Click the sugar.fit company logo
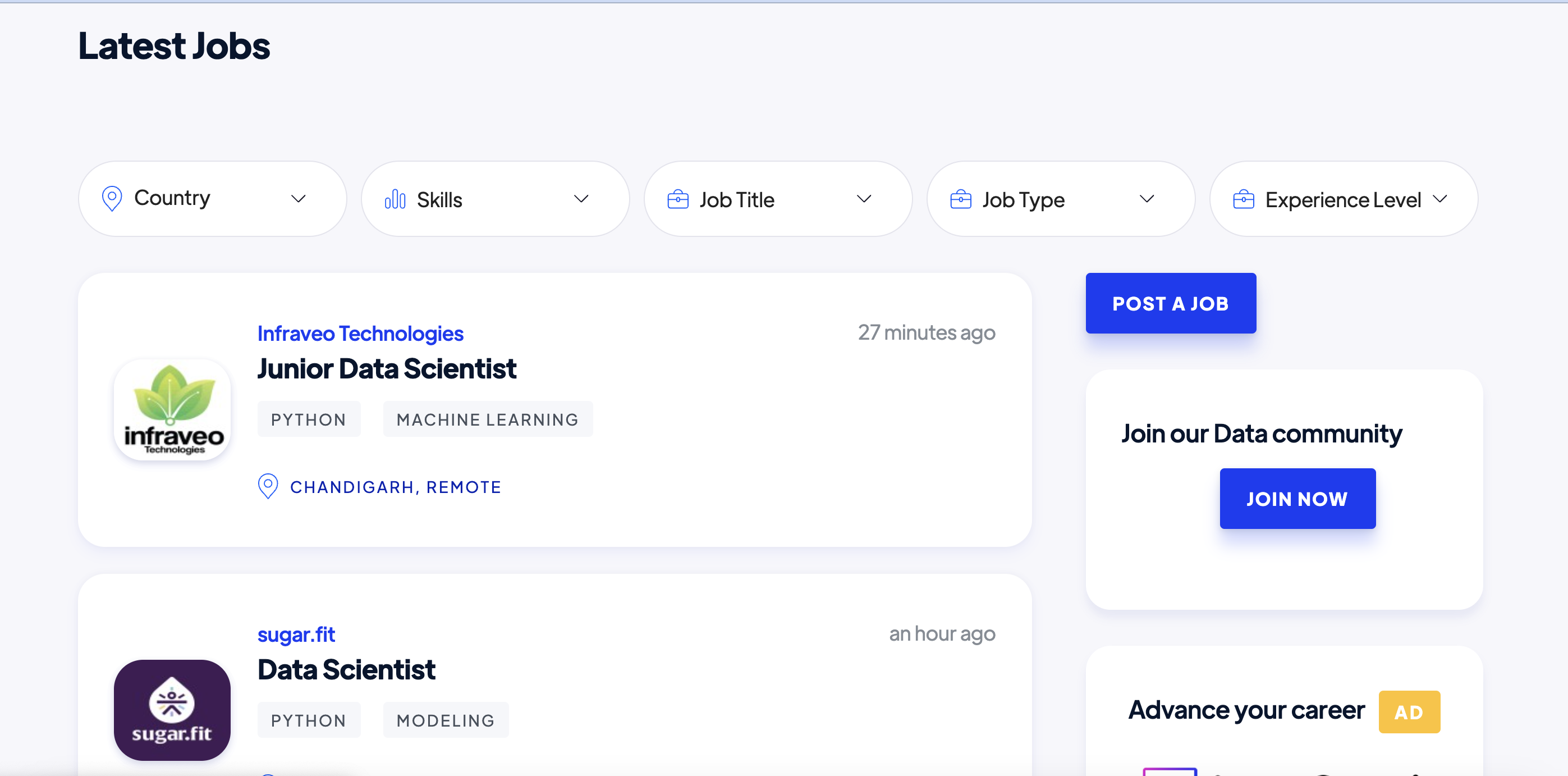Viewport: 1568px width, 776px height. (x=172, y=710)
